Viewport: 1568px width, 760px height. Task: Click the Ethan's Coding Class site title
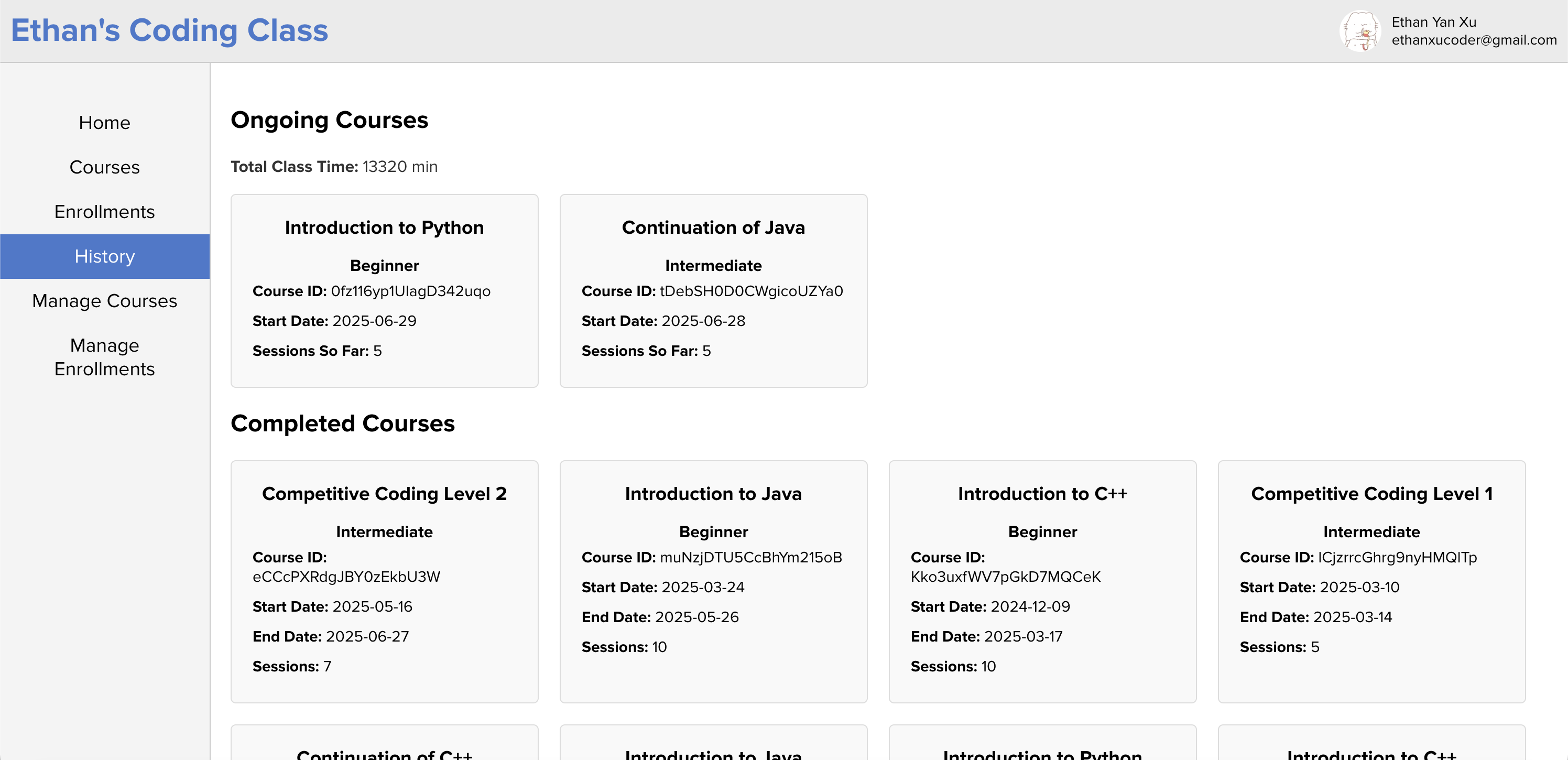(169, 30)
